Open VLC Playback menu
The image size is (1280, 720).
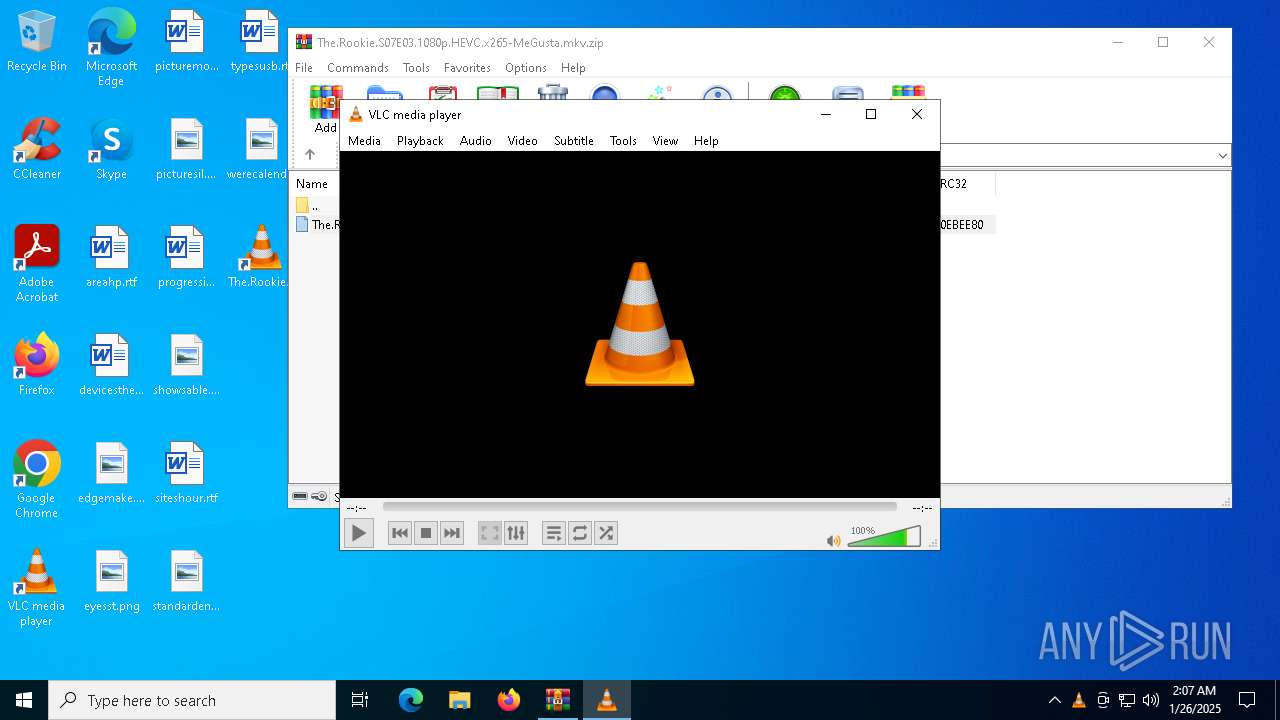(420, 141)
